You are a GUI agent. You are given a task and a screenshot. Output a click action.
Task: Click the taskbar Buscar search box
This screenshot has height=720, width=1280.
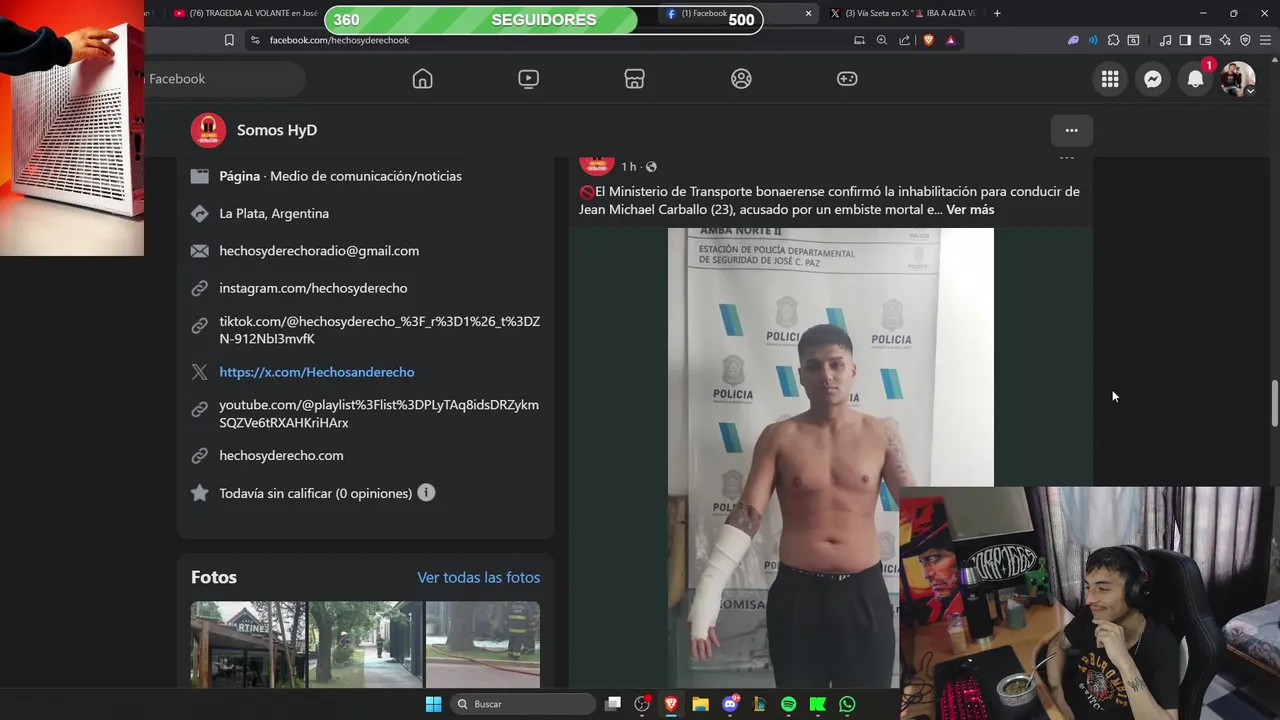point(521,704)
